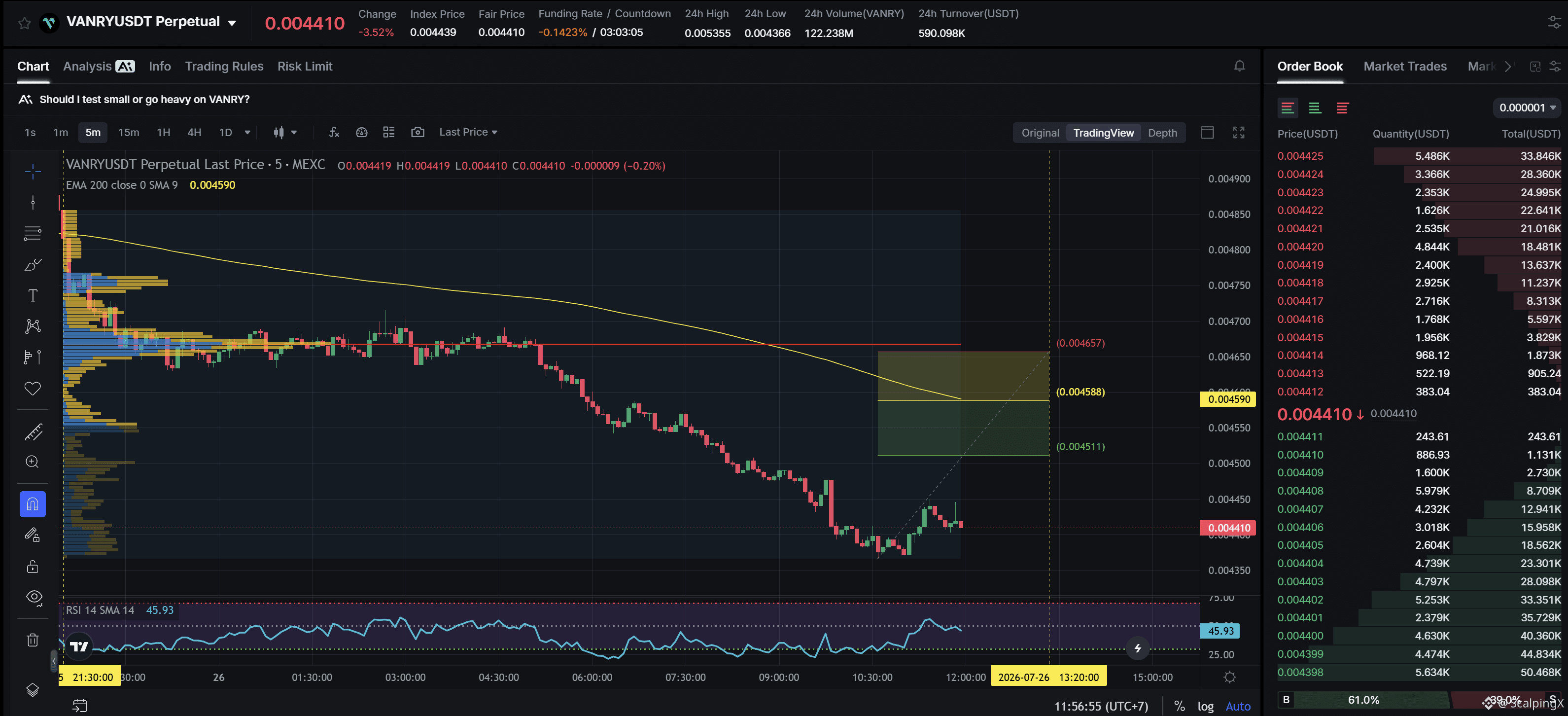The width and height of the screenshot is (1568, 716).
Task: Open the object tree layers icon
Action: click(33, 689)
